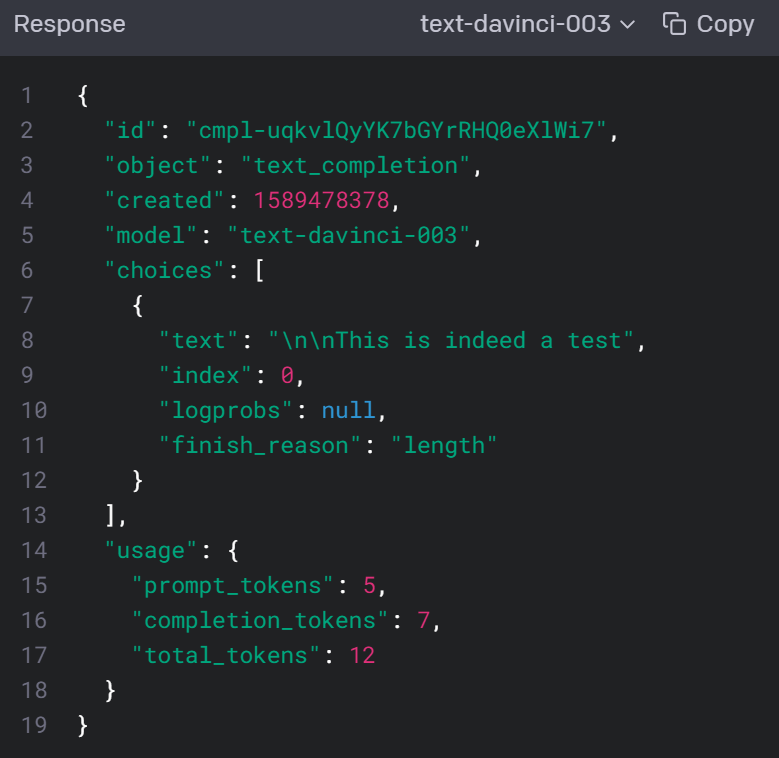This screenshot has height=758, width=779.
Task: Click the total_tokens value 12
Action: point(362,656)
